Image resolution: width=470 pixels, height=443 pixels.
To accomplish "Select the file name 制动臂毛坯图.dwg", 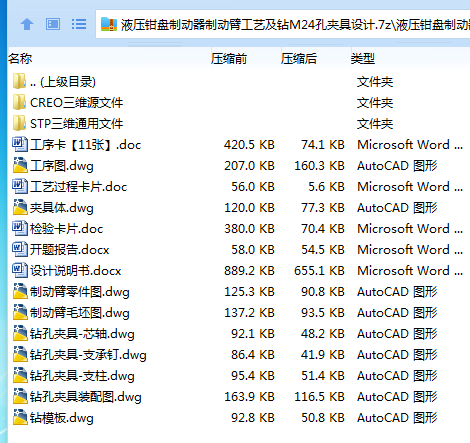I will point(80,313).
